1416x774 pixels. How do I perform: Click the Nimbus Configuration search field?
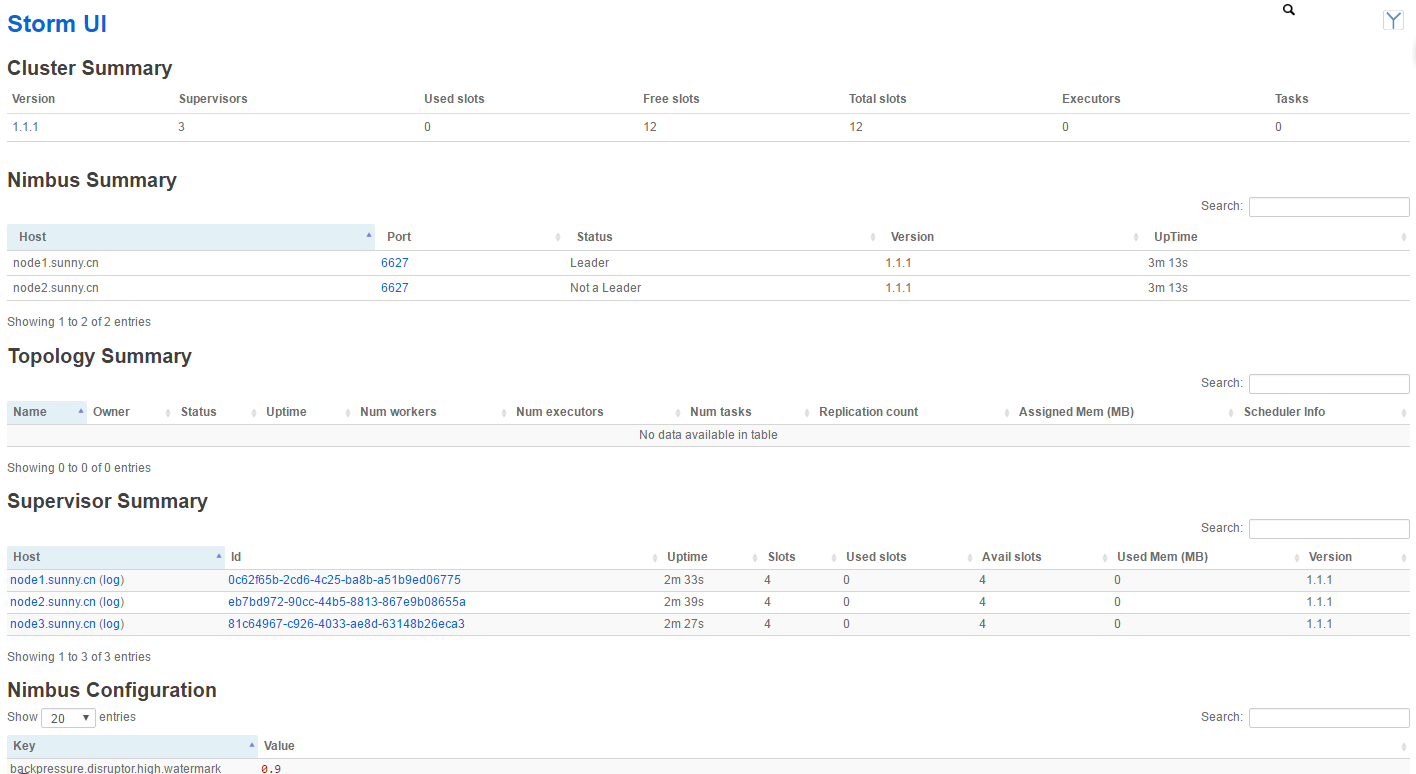1329,717
